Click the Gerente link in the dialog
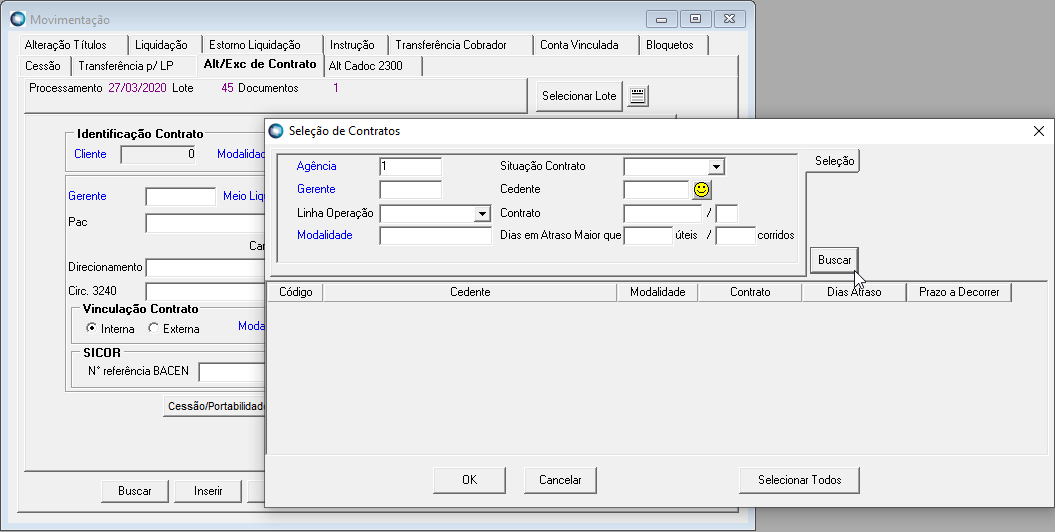Image resolution: width=1055 pixels, height=532 pixels. click(x=316, y=189)
